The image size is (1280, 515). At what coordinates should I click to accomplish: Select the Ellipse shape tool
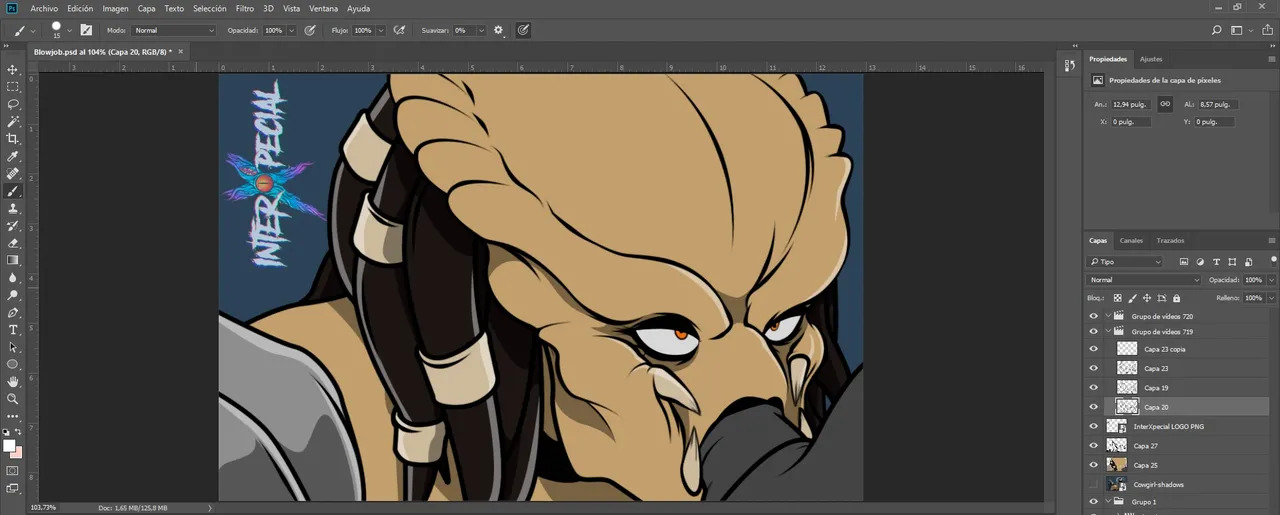13,364
